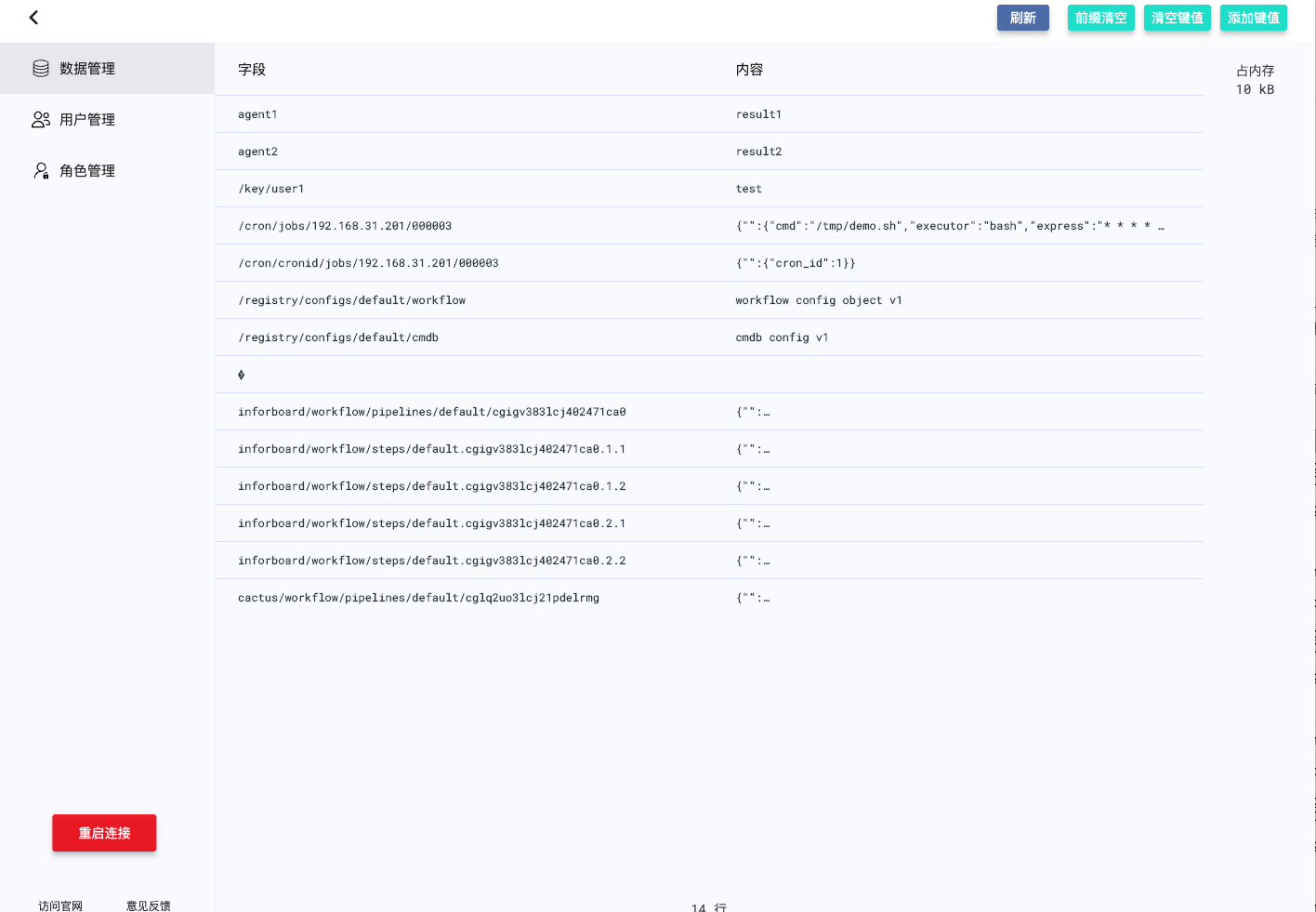Image resolution: width=1316 pixels, height=912 pixels.
Task: Click the 清空键值 button
Action: coord(1178,18)
